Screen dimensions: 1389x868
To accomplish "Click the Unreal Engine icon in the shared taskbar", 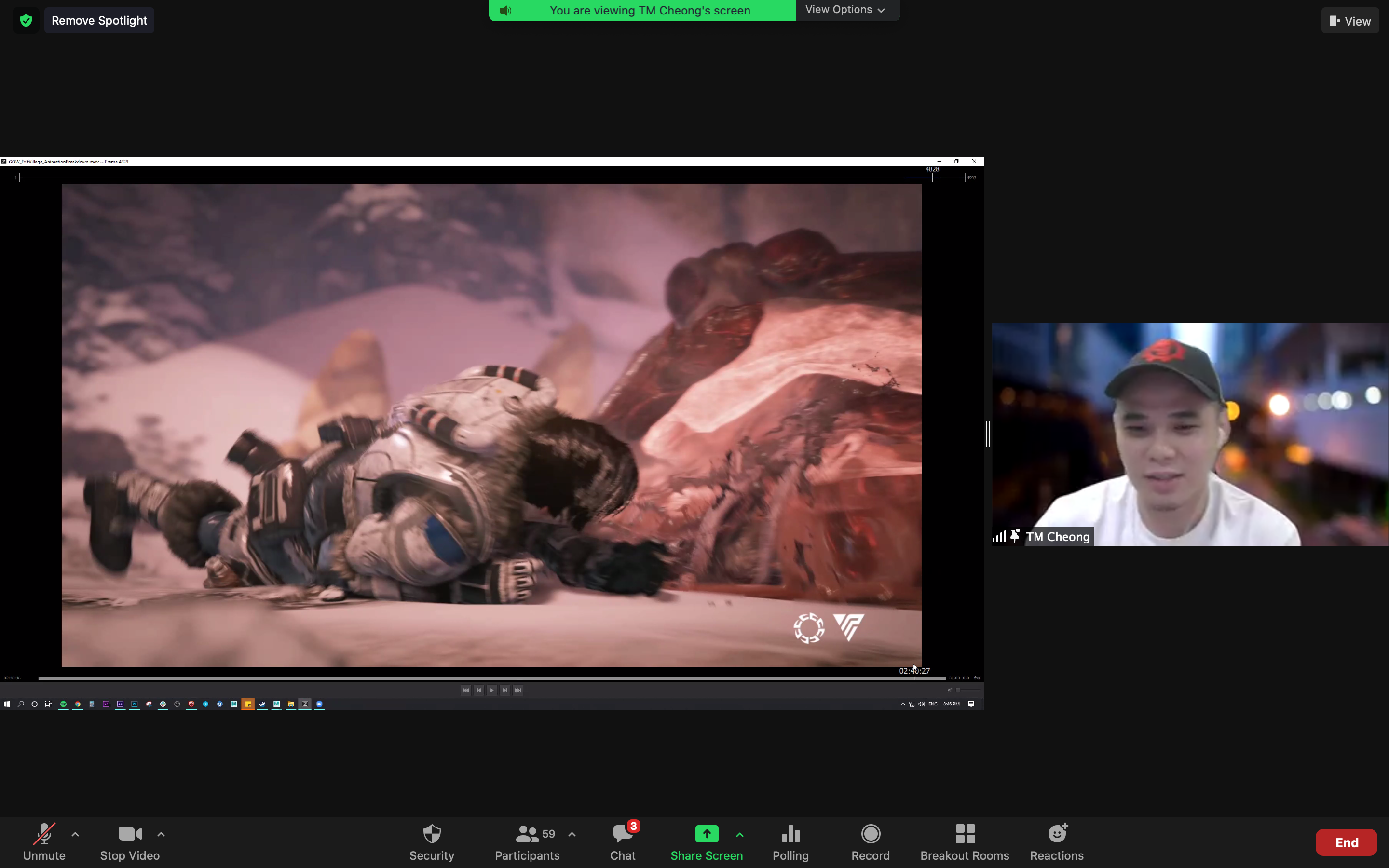I will coord(220,705).
